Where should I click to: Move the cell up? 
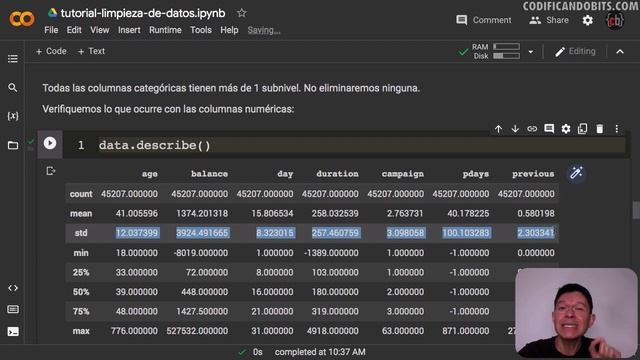pyautogui.click(x=498, y=129)
